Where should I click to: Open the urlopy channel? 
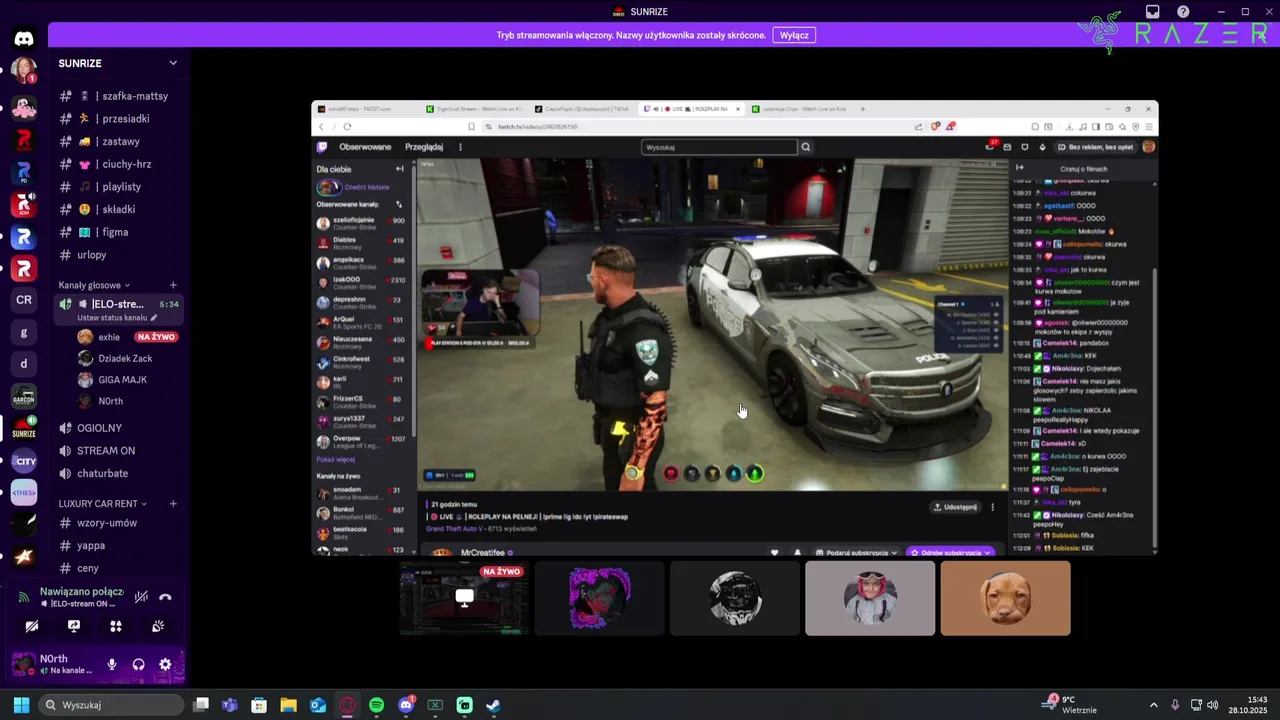(x=119, y=255)
